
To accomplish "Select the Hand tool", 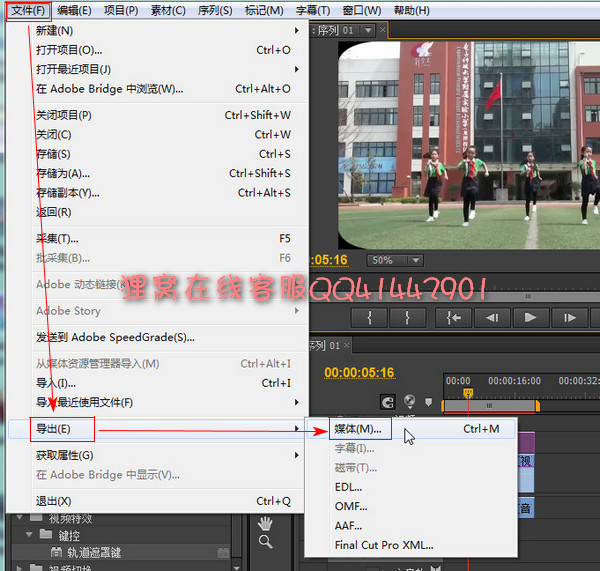I will tap(265, 524).
